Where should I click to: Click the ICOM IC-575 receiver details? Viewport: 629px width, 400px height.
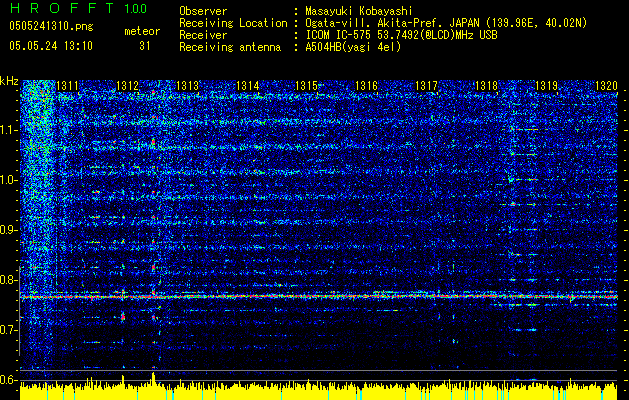[x=401, y=35]
